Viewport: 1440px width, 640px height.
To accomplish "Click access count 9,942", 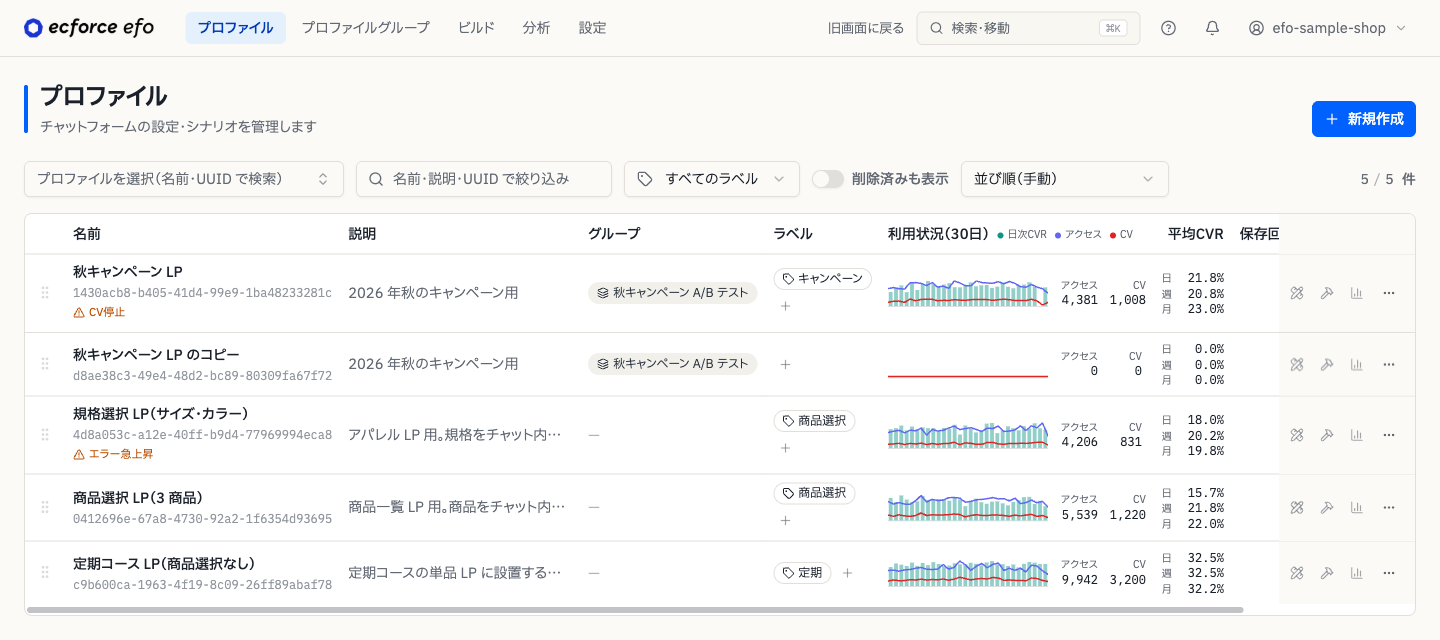I will click(x=1080, y=580).
